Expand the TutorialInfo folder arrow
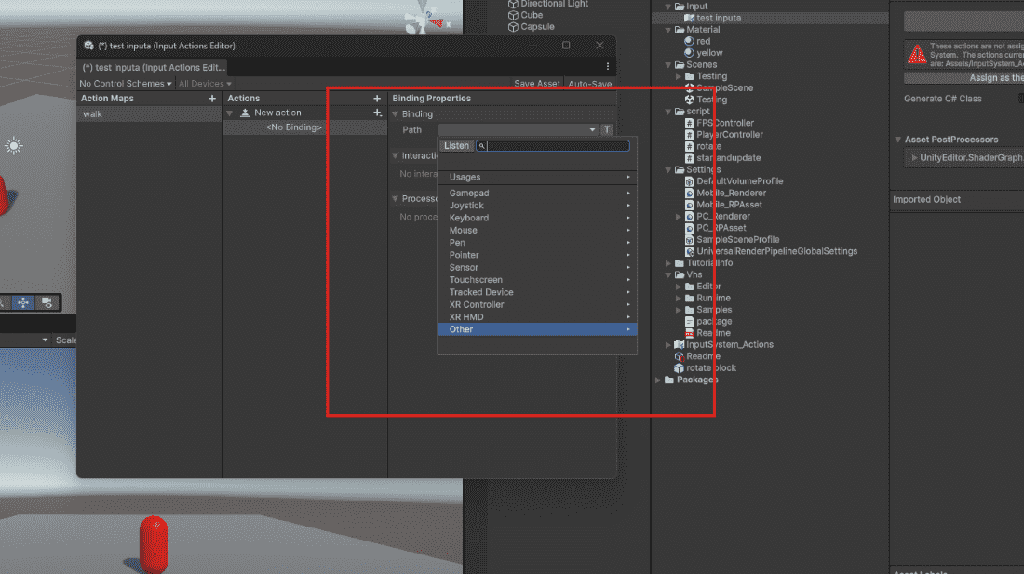The image size is (1024, 574). tap(668, 263)
